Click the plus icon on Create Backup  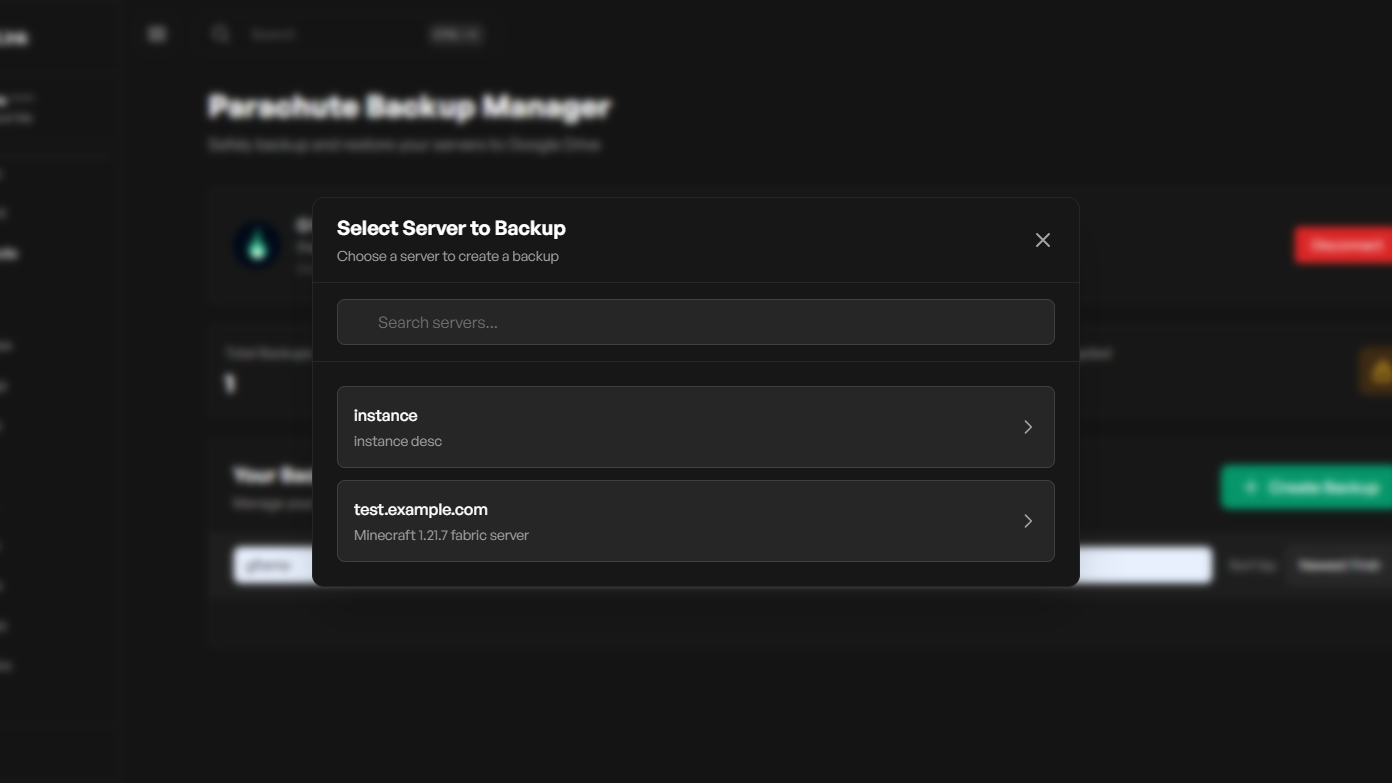[1250, 487]
